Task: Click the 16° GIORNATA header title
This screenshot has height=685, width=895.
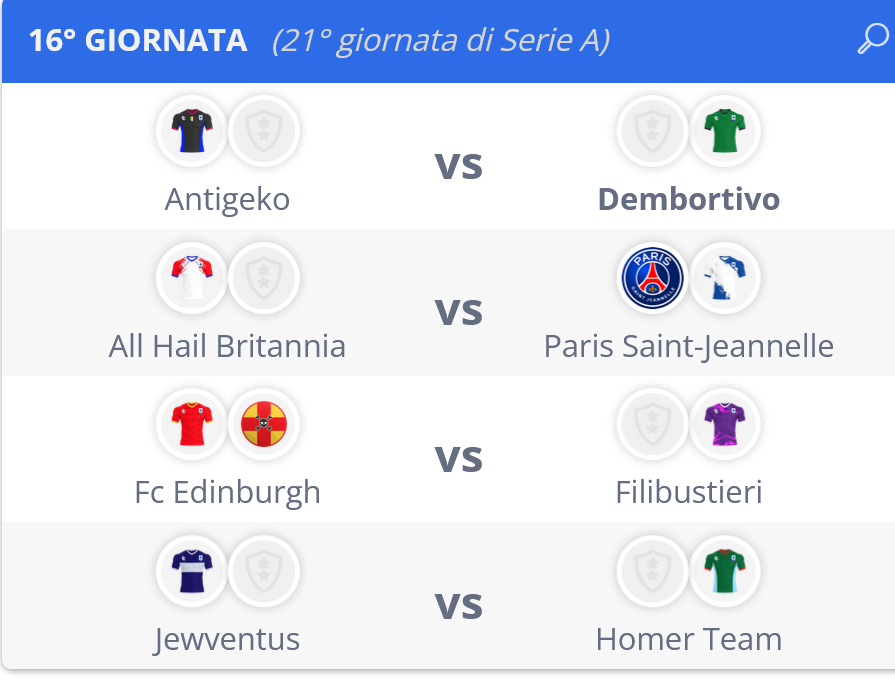Action: tap(138, 41)
